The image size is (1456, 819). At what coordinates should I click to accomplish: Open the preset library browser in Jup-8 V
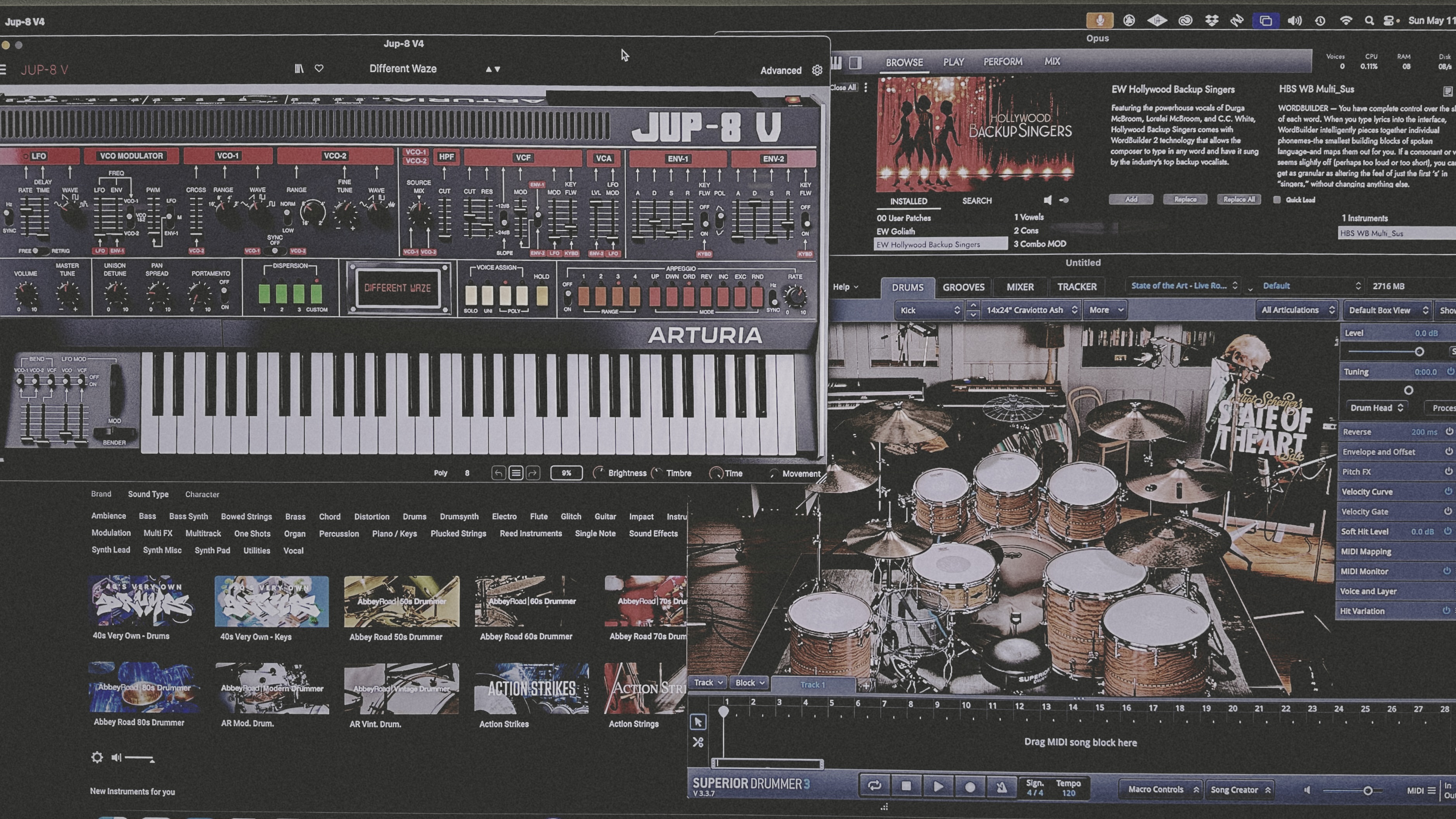pos(299,68)
